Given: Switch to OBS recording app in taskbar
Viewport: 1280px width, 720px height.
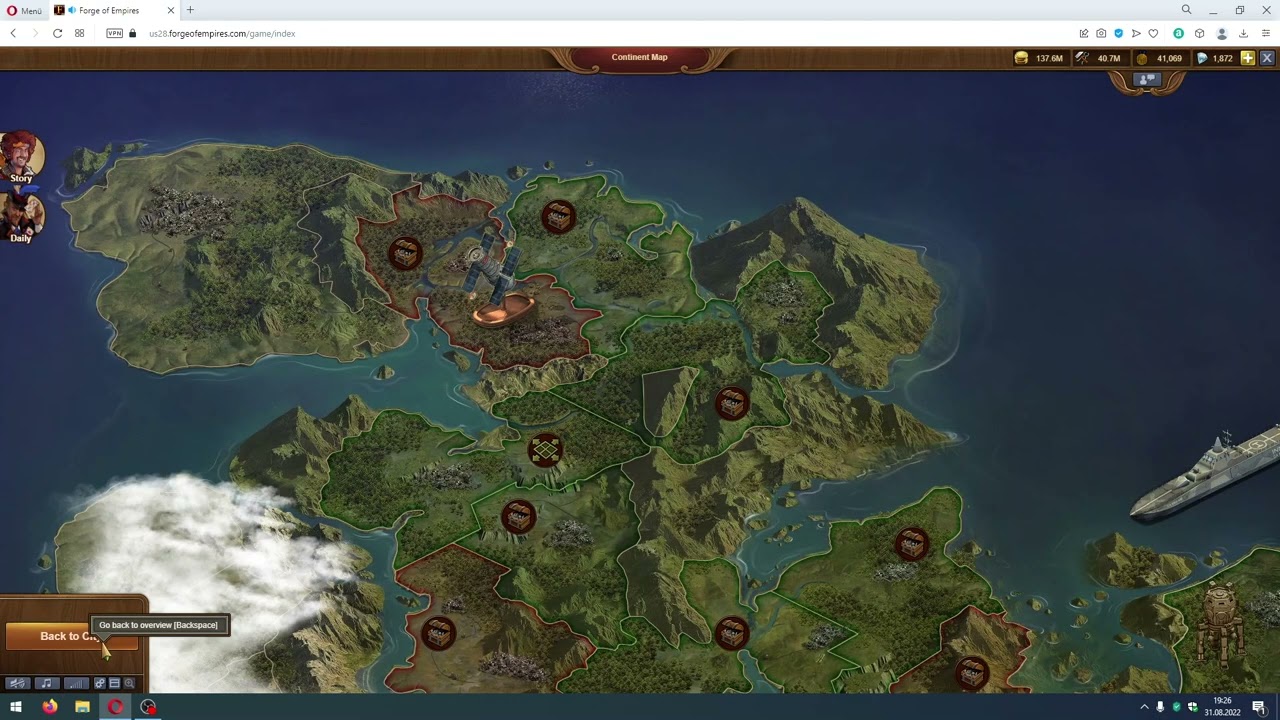Looking at the screenshot, I should (148, 707).
